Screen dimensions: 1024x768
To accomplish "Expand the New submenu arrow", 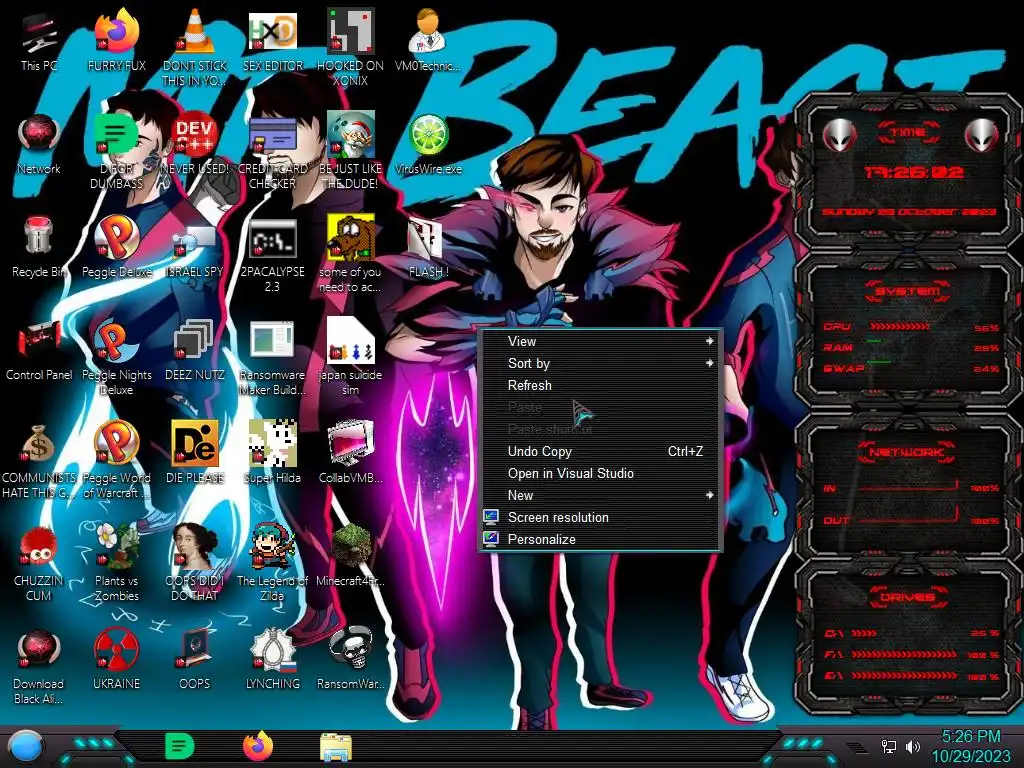I will click(x=709, y=495).
